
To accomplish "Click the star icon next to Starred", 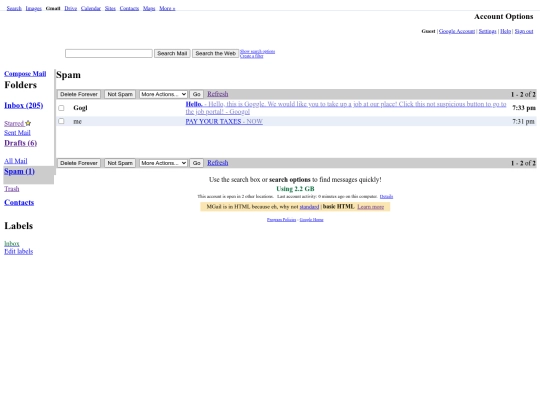I will click(28, 123).
